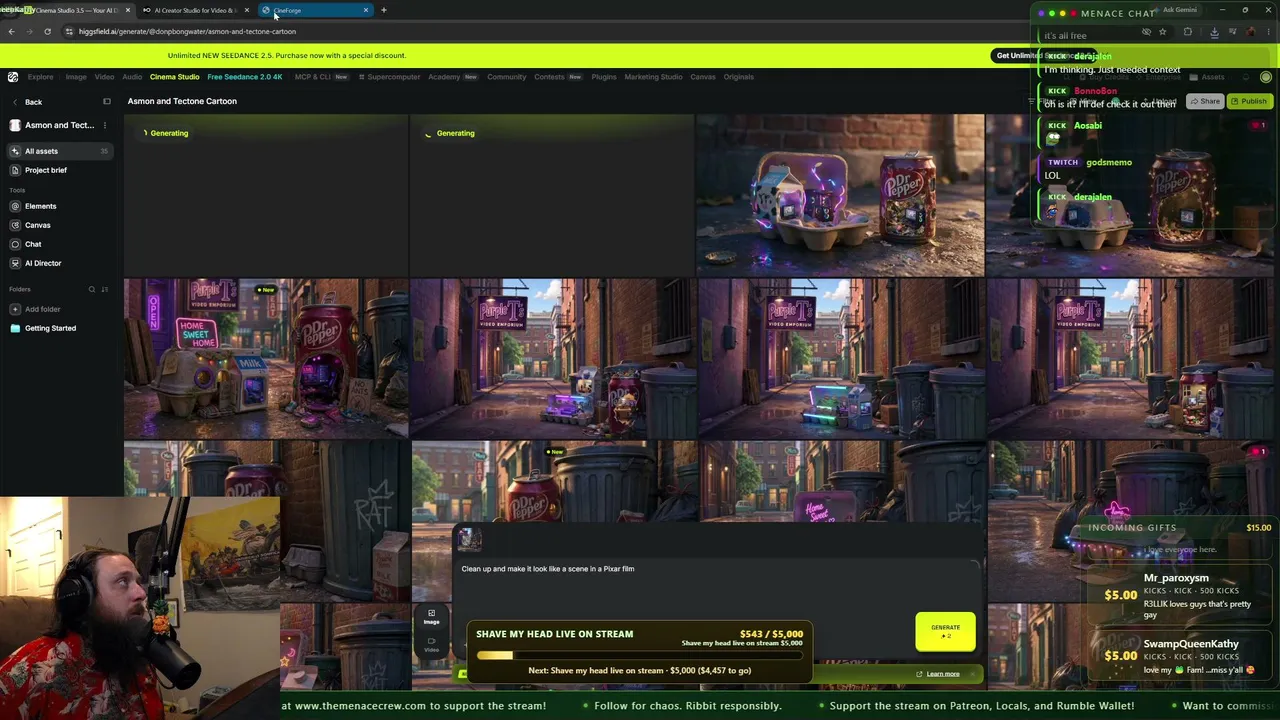This screenshot has width=1280, height=720.
Task: Open Free Seedance 2.0 4K link
Action: point(245,77)
